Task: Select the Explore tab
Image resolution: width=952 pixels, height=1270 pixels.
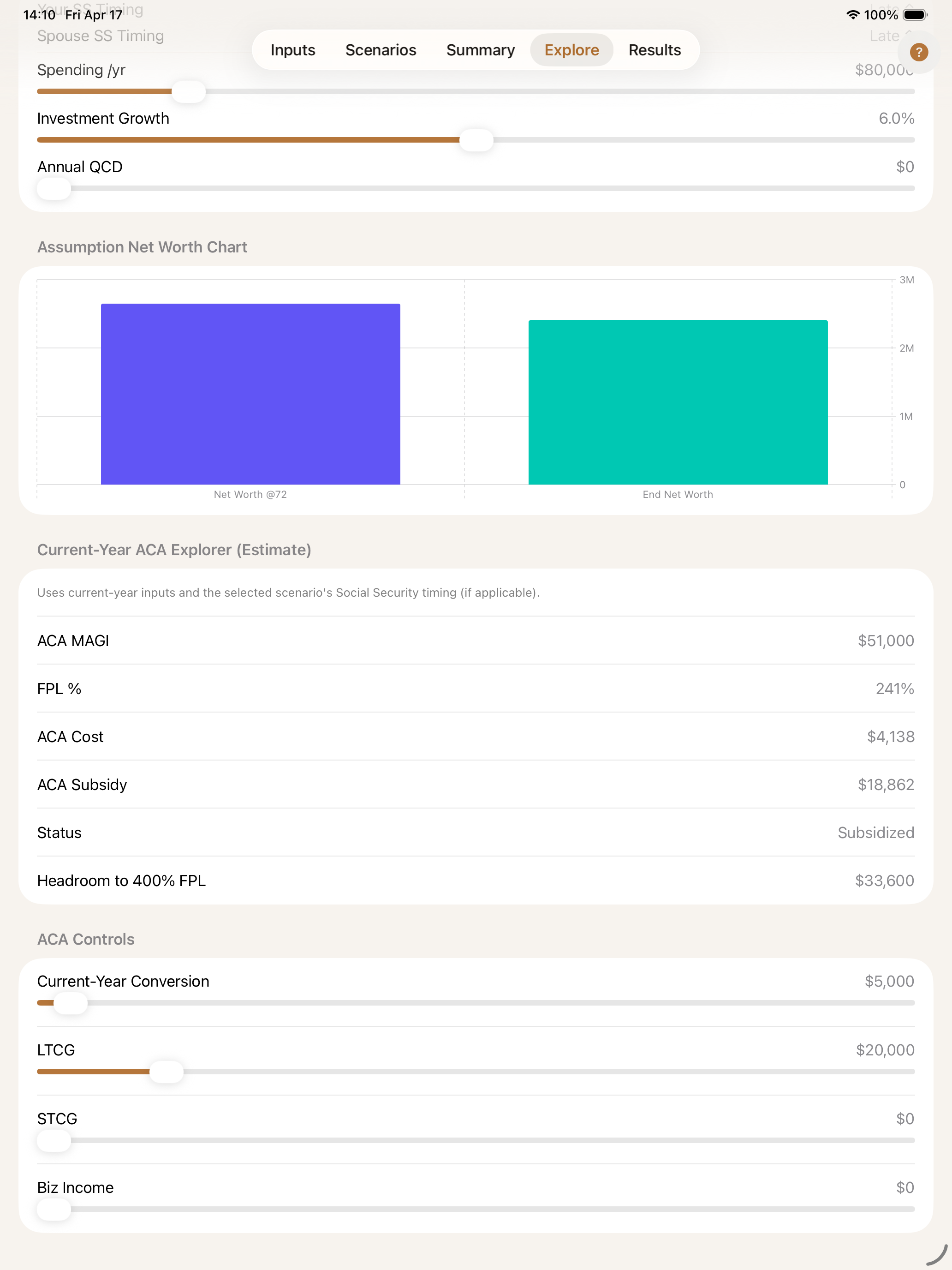Action: pyautogui.click(x=571, y=50)
